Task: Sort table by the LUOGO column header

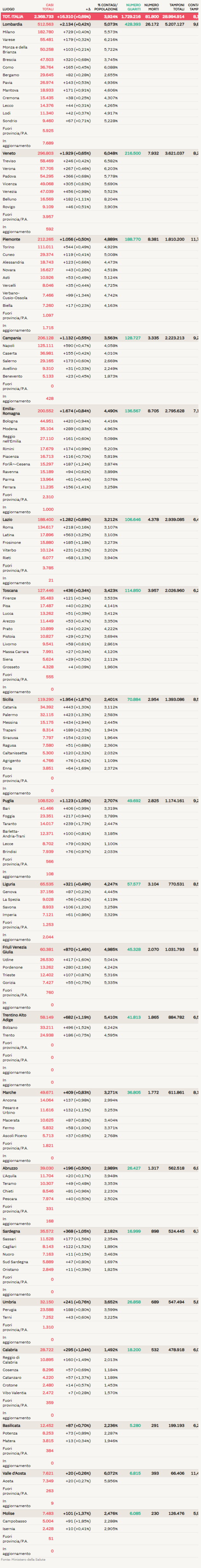Action: point(9,9)
